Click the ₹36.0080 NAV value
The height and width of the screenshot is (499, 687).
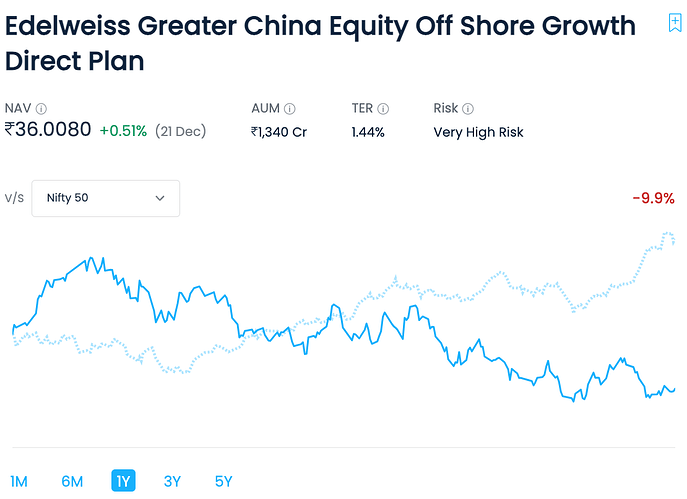tap(48, 130)
